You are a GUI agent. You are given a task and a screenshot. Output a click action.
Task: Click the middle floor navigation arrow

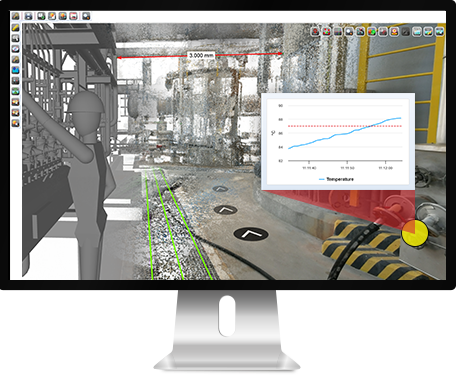[x=225, y=210]
